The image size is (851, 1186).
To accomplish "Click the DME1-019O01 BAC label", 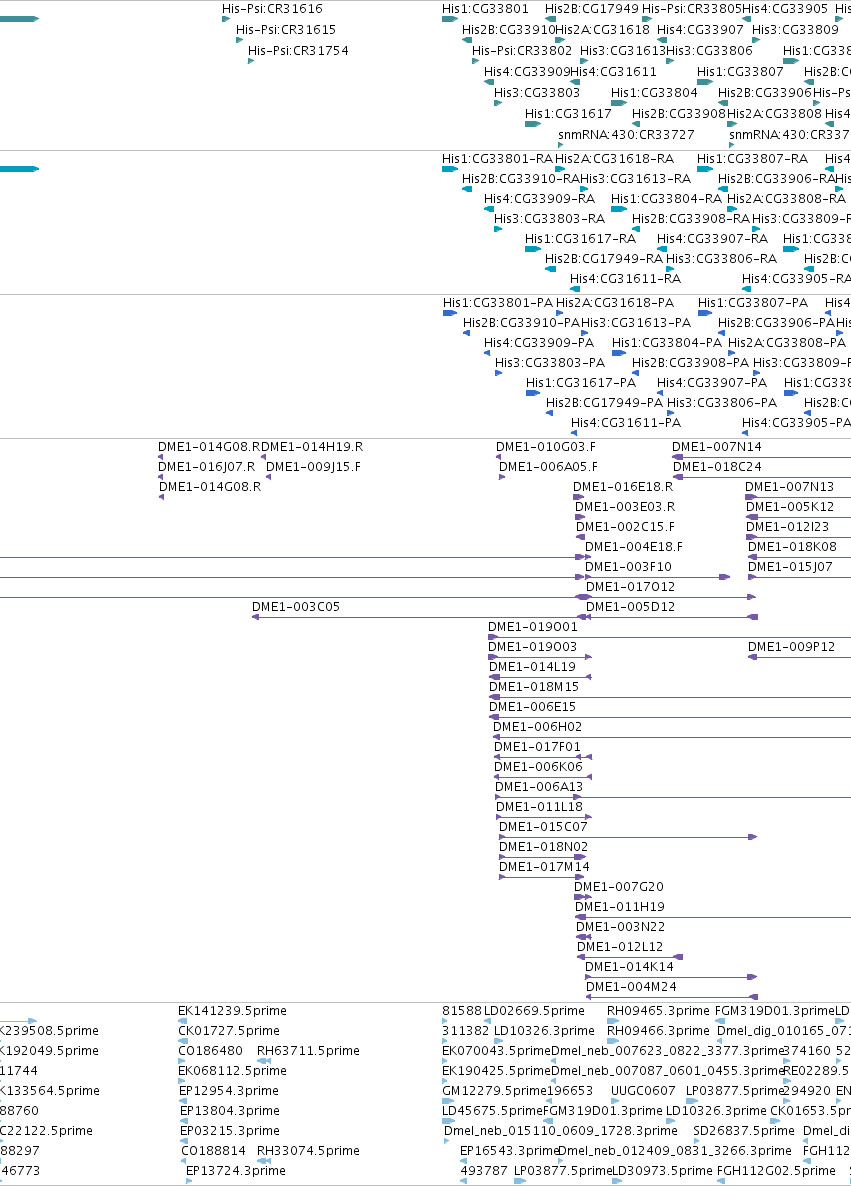I will coord(533,627).
